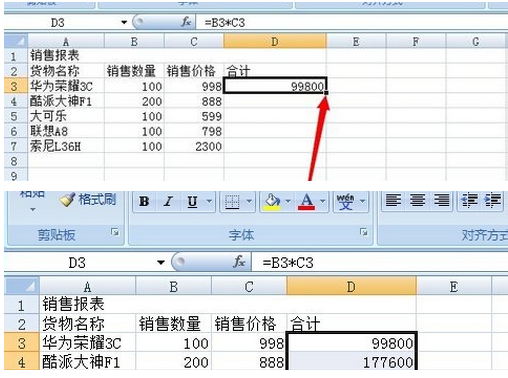This screenshot has height=378, width=508.
Task: Select lower sheet header cell 合计
Action: pos(351,323)
